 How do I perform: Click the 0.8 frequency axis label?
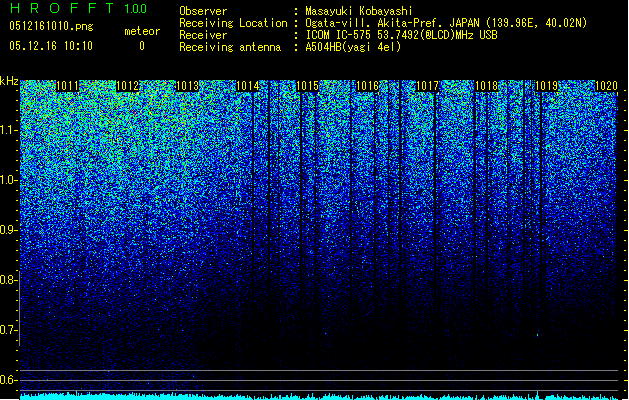(7, 280)
